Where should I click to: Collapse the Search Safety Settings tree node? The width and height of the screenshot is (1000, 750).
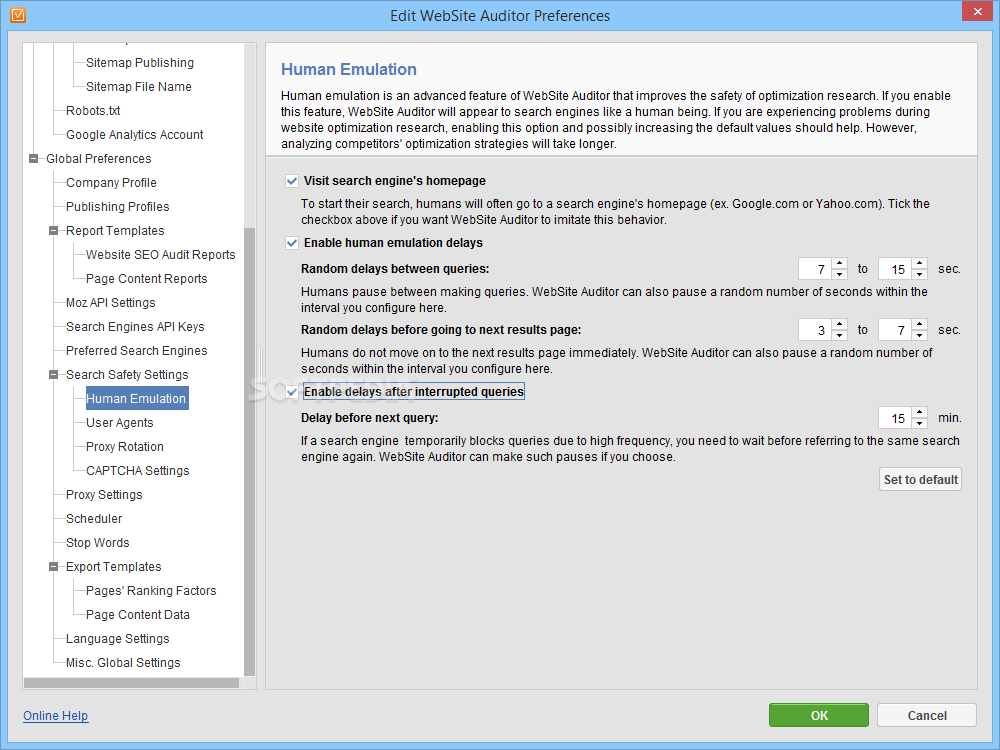[54, 374]
